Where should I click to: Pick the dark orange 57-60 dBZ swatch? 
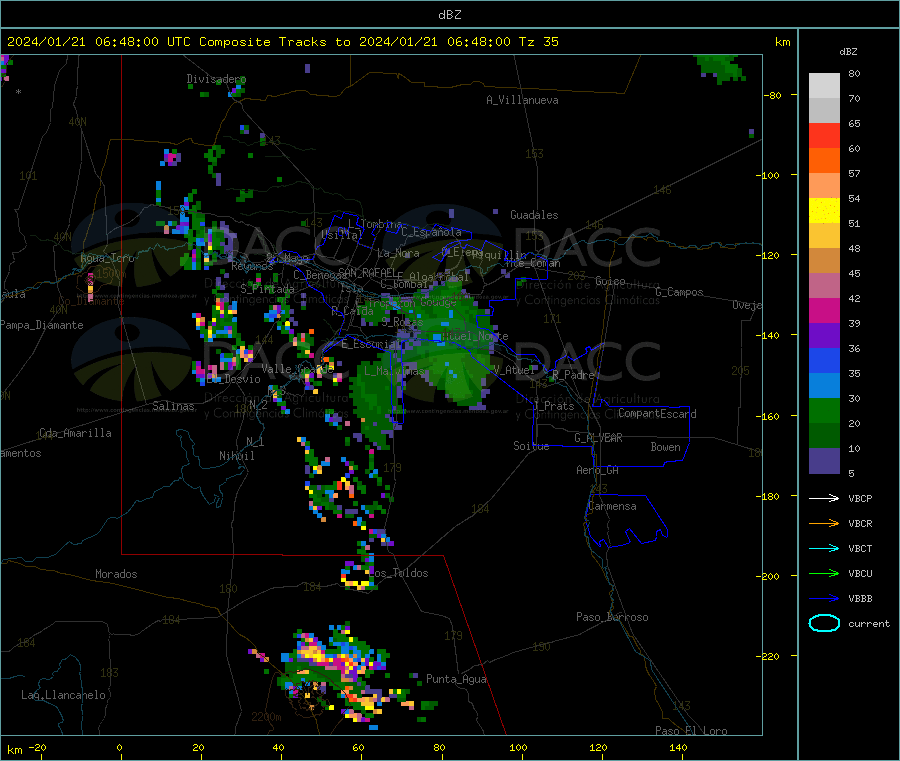824,161
